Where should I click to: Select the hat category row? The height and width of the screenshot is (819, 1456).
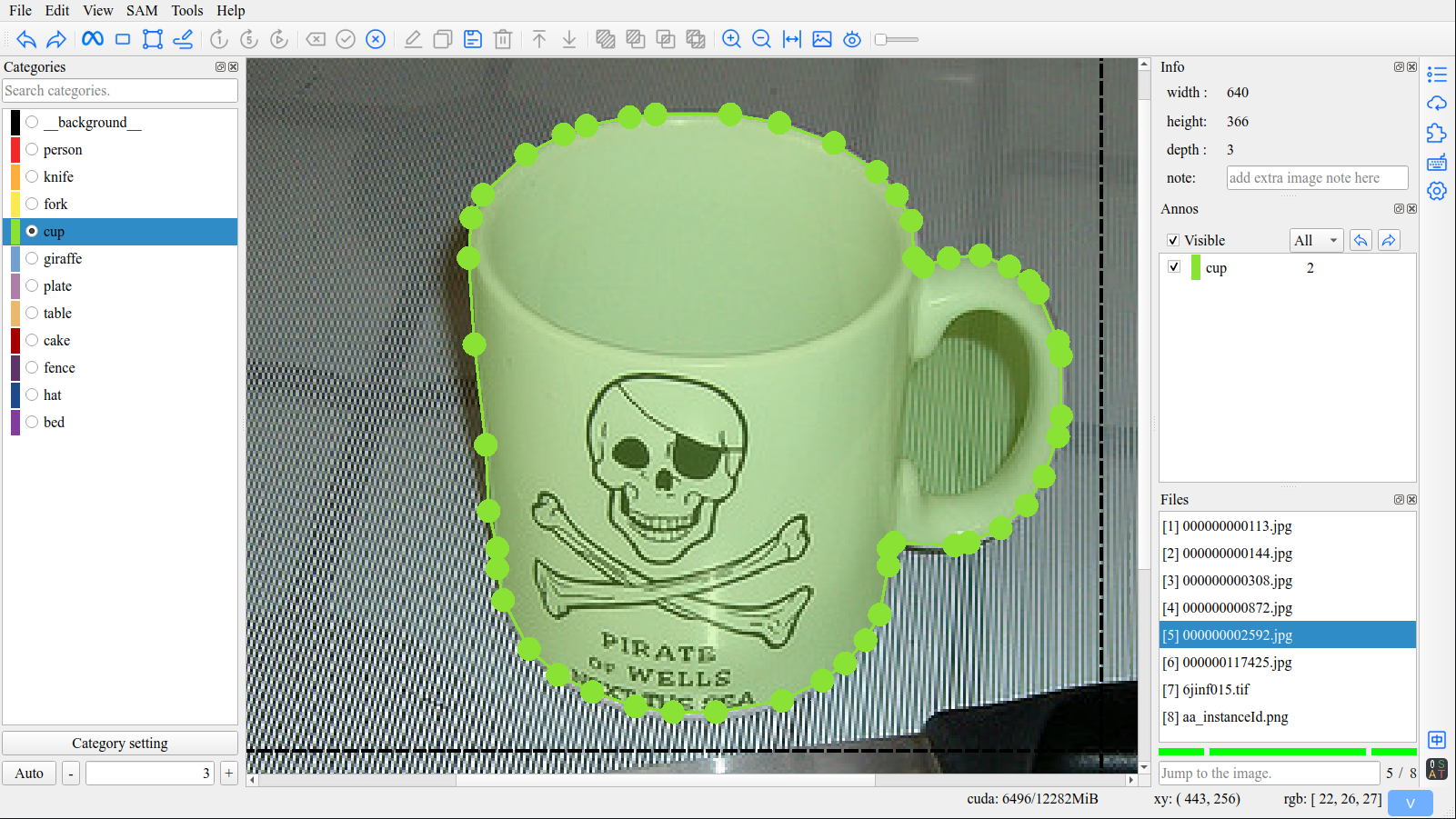[120, 395]
